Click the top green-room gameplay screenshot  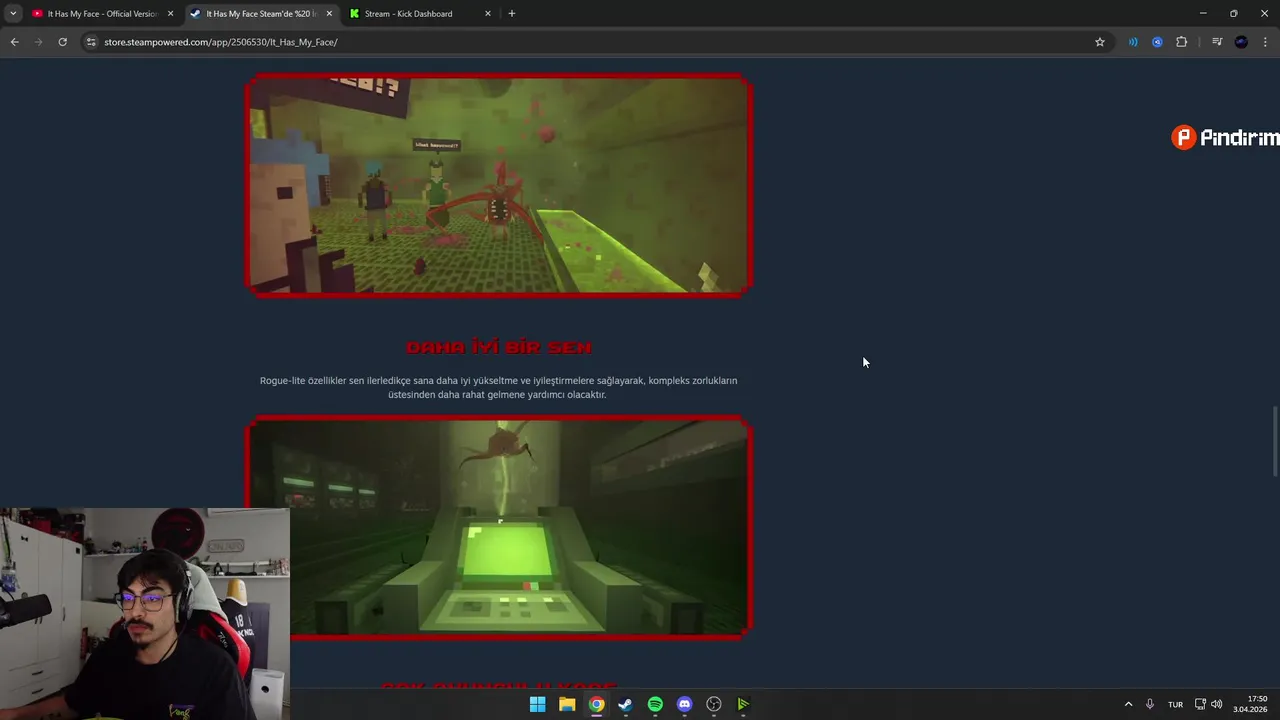pos(499,185)
